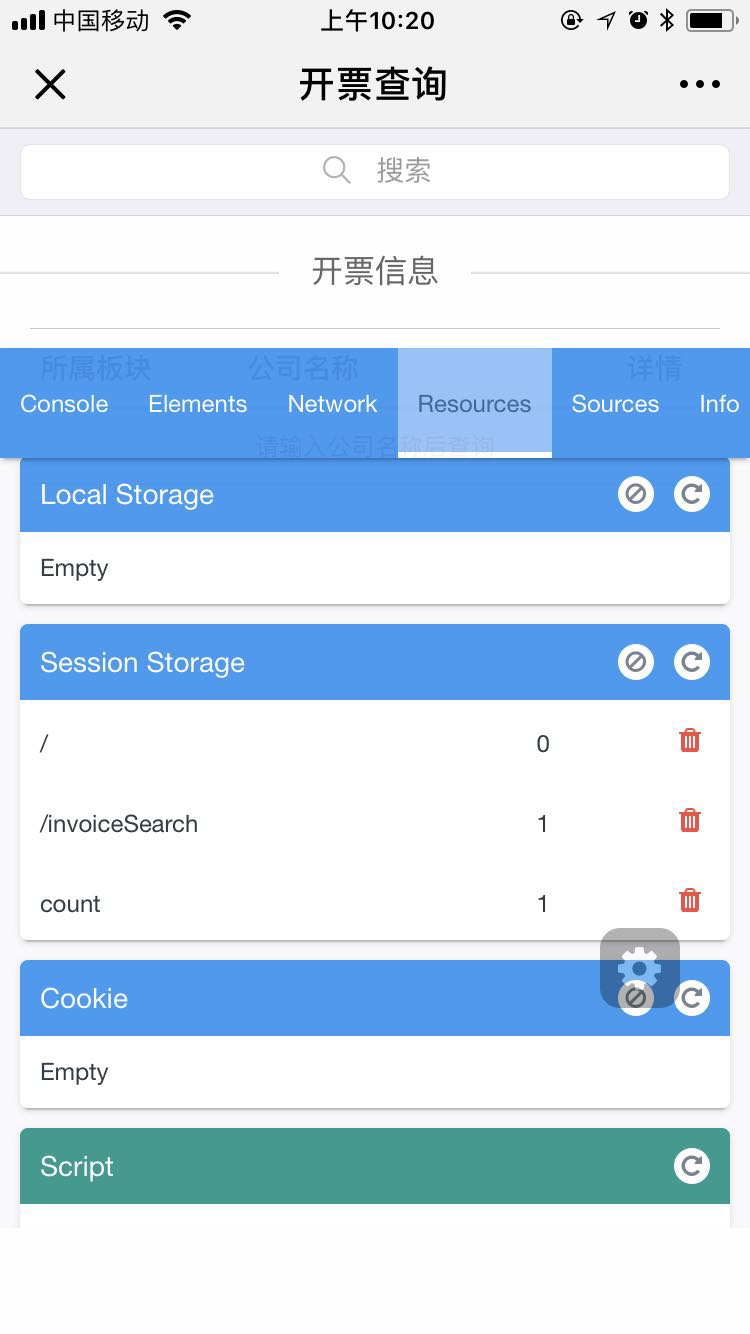The height and width of the screenshot is (1334, 750).
Task: Delete the "/" session storage entry
Action: coord(690,741)
